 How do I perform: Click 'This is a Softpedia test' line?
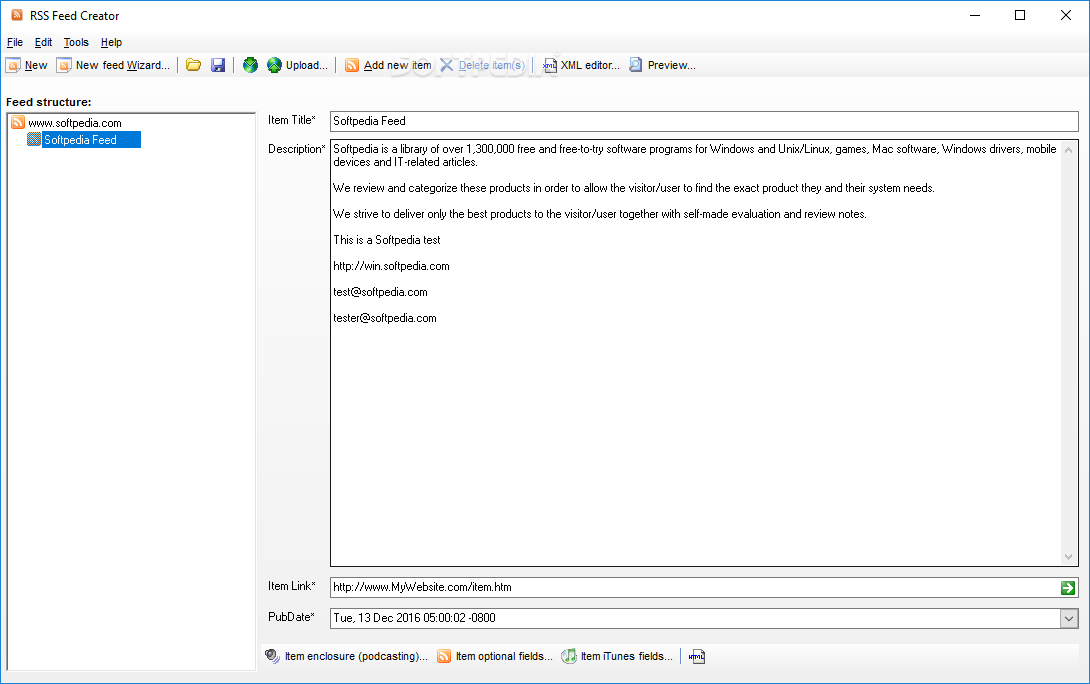[387, 241]
